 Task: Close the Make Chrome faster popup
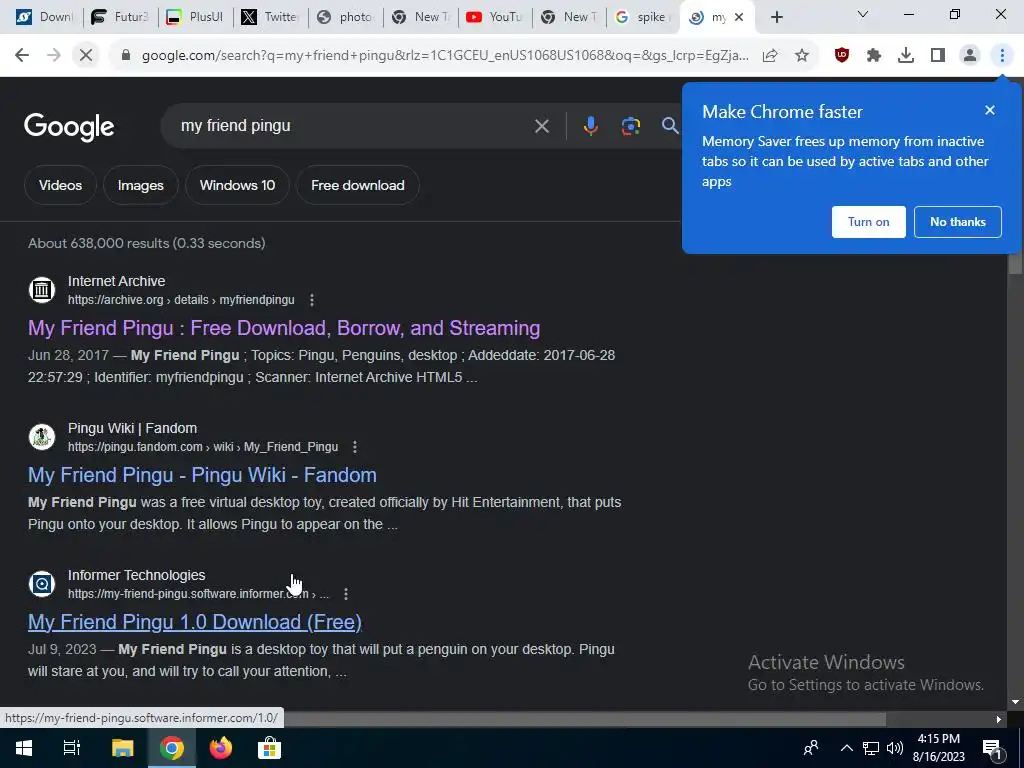[x=989, y=110]
